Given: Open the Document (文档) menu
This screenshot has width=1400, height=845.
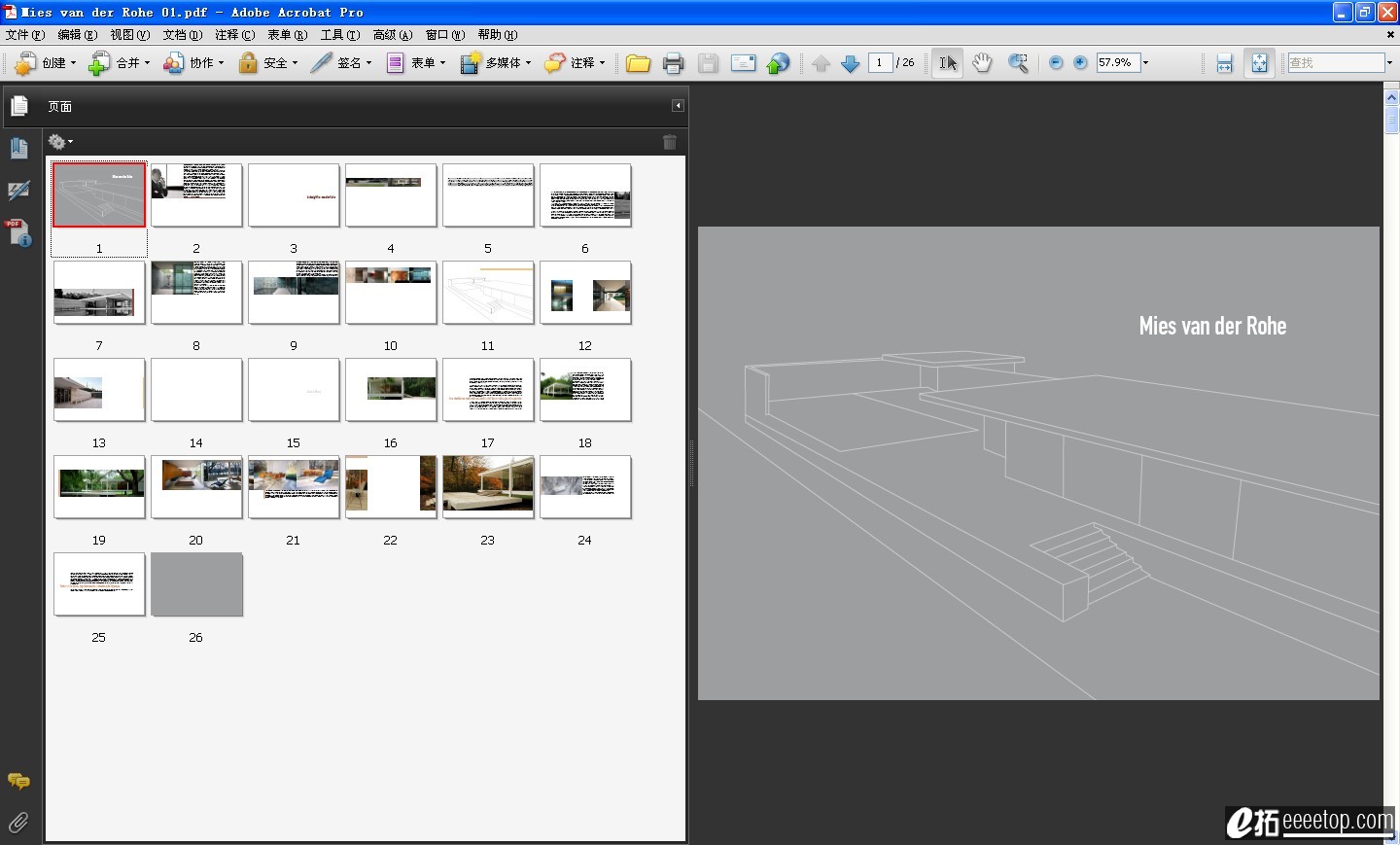Looking at the screenshot, I should tap(183, 35).
